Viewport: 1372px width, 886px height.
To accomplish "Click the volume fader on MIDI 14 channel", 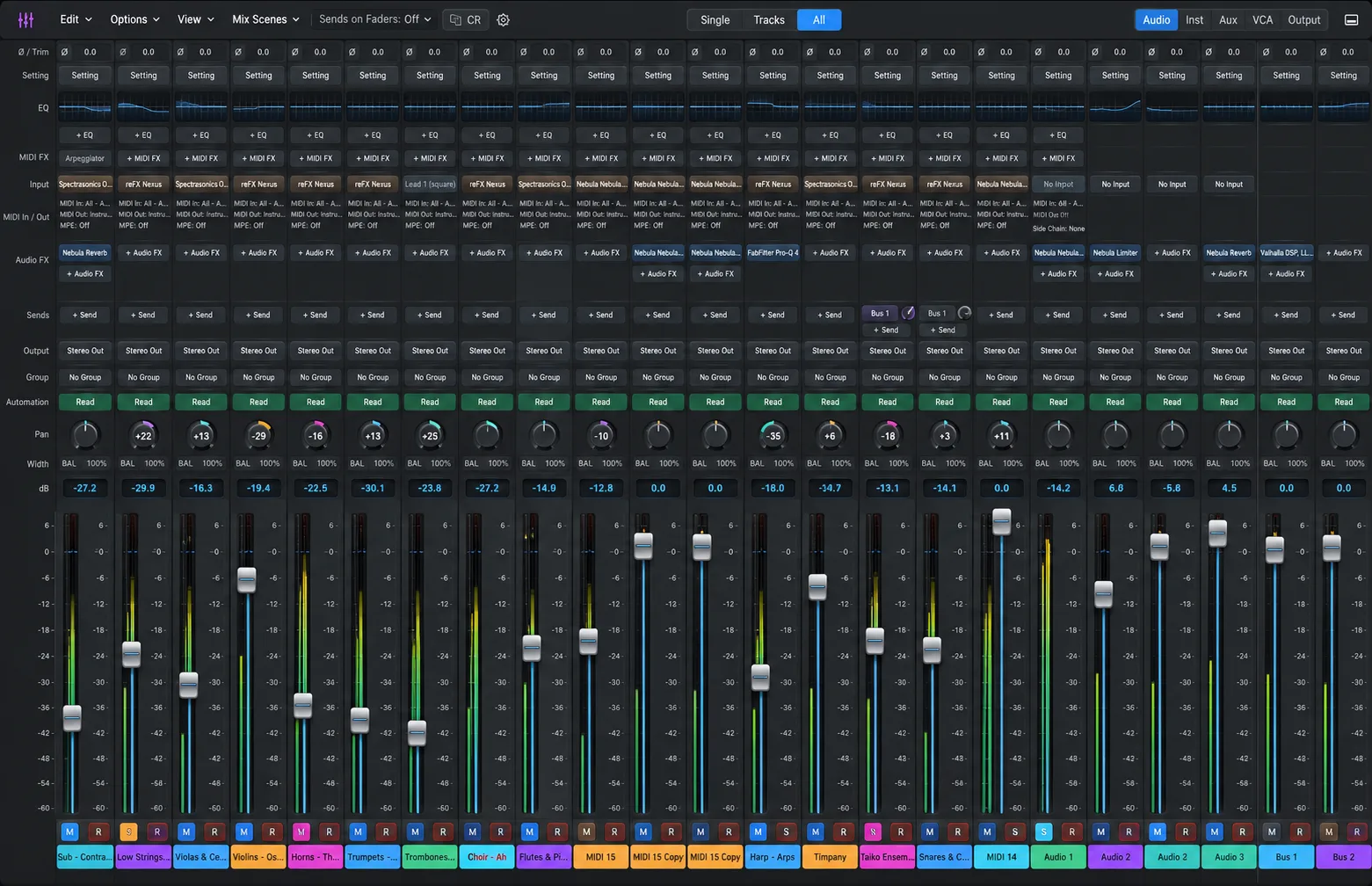I will tap(1001, 521).
